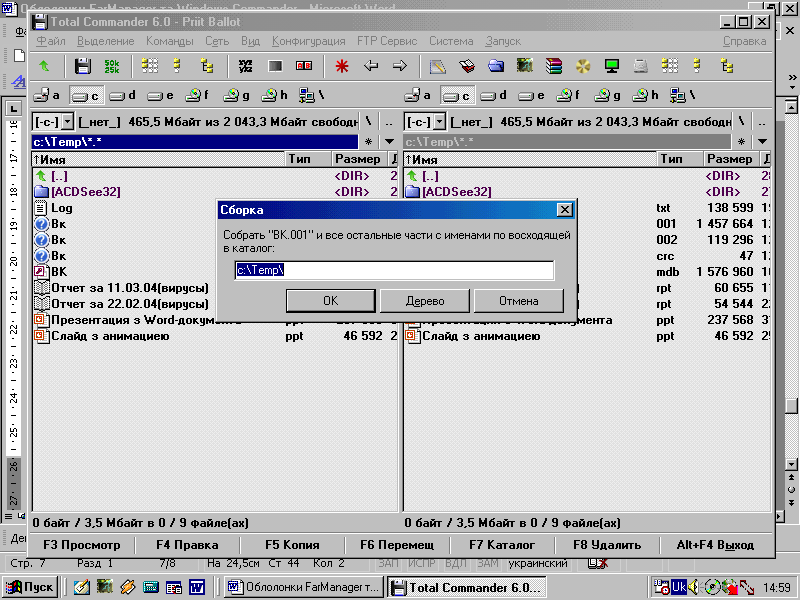
Task: Select drive e in right panel drive bar
Action: (x=532, y=95)
